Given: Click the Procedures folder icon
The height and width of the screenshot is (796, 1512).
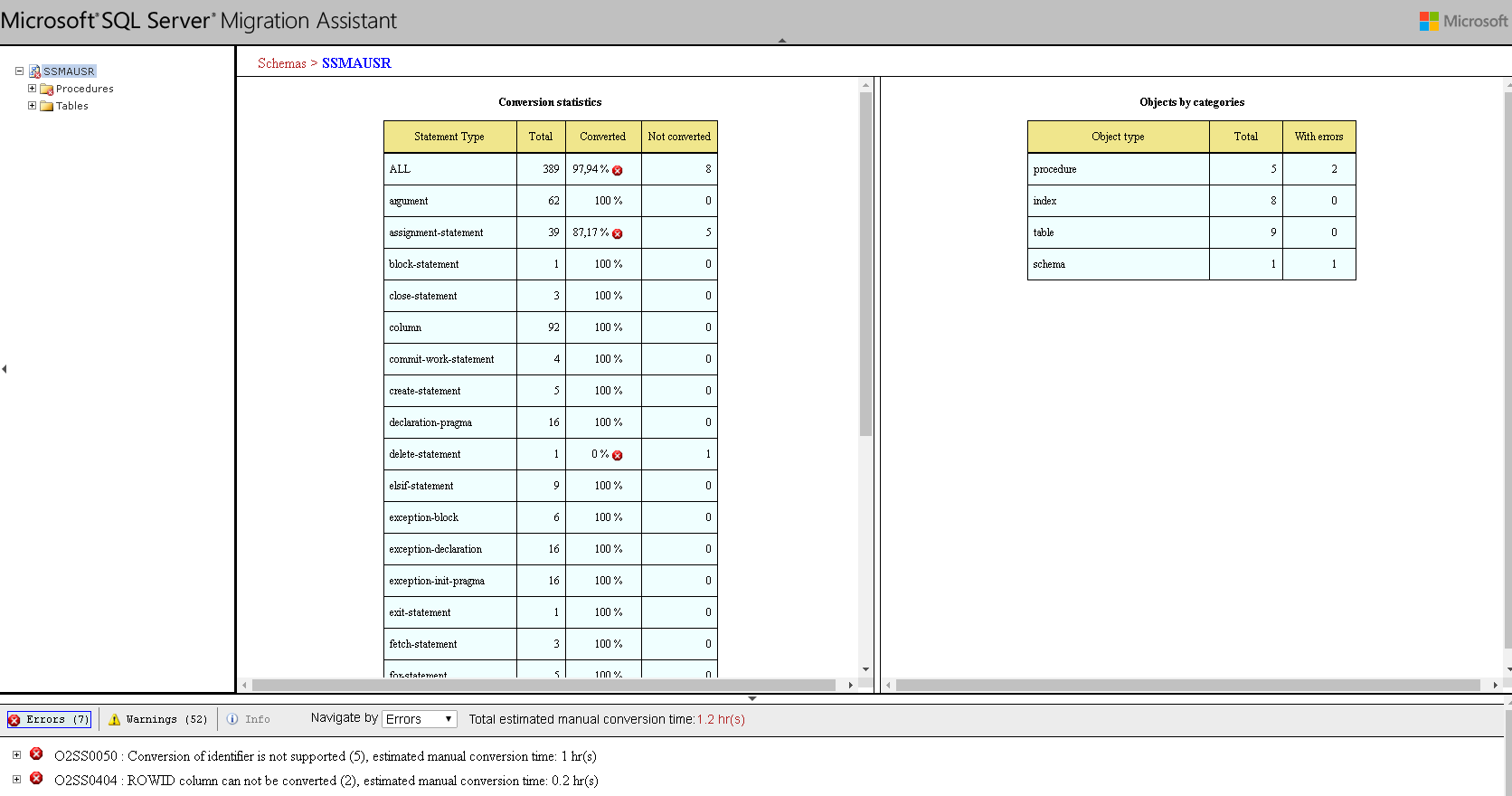Looking at the screenshot, I should (46, 89).
